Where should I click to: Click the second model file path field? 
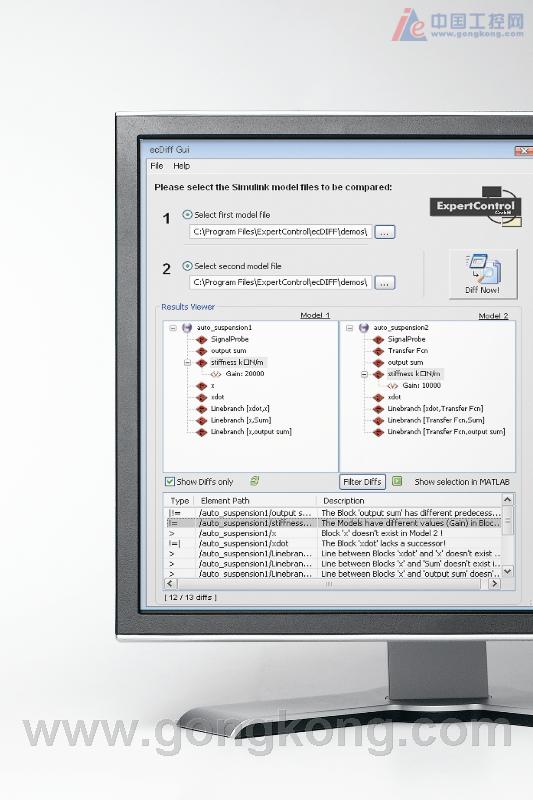[x=281, y=282]
